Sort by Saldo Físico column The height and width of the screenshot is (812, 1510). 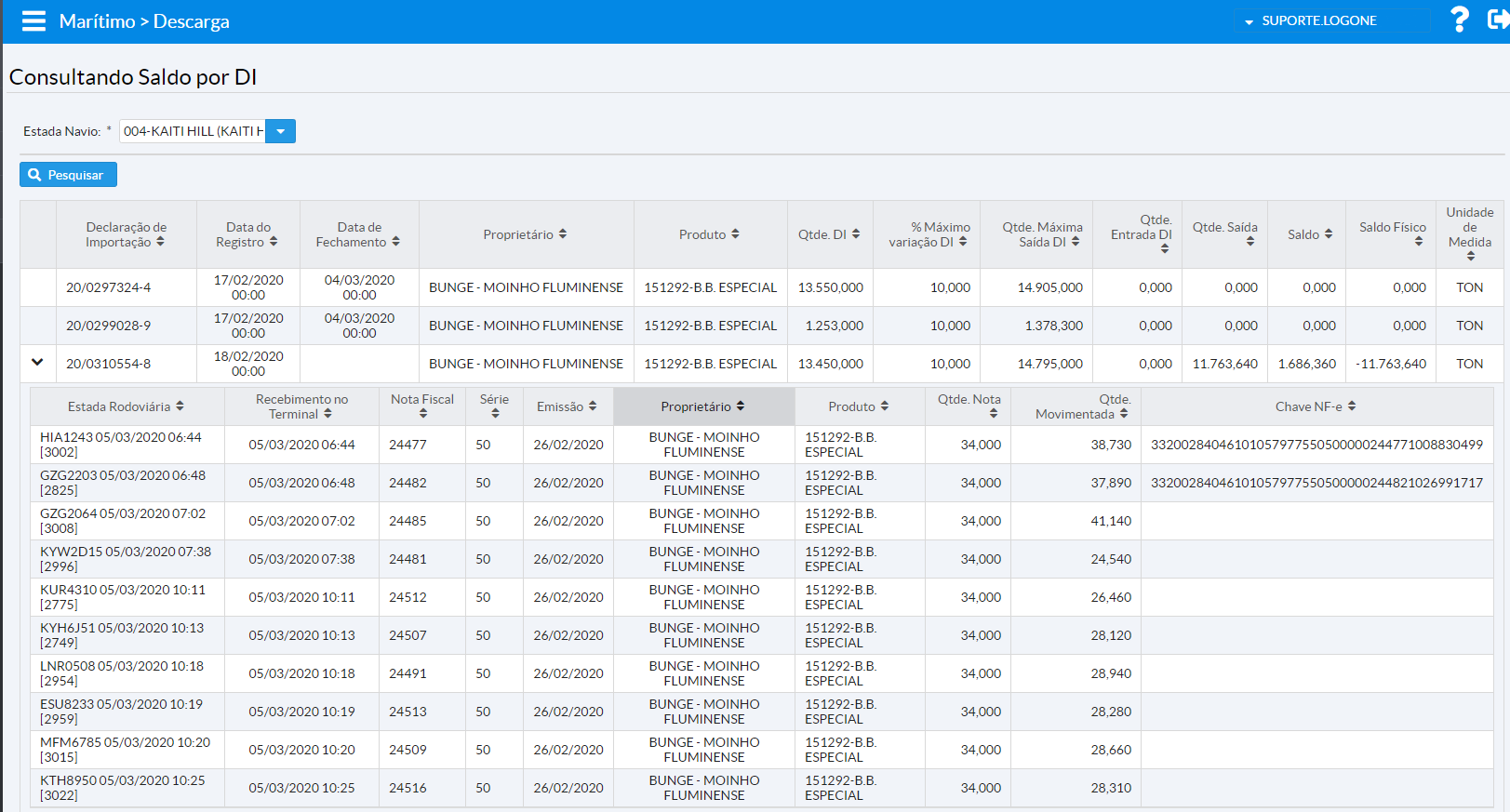point(1392,234)
